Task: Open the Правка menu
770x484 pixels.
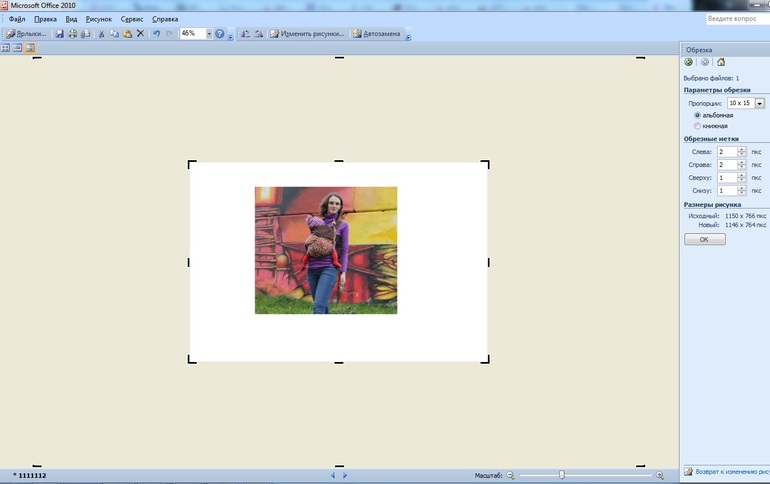Action: [x=45, y=19]
